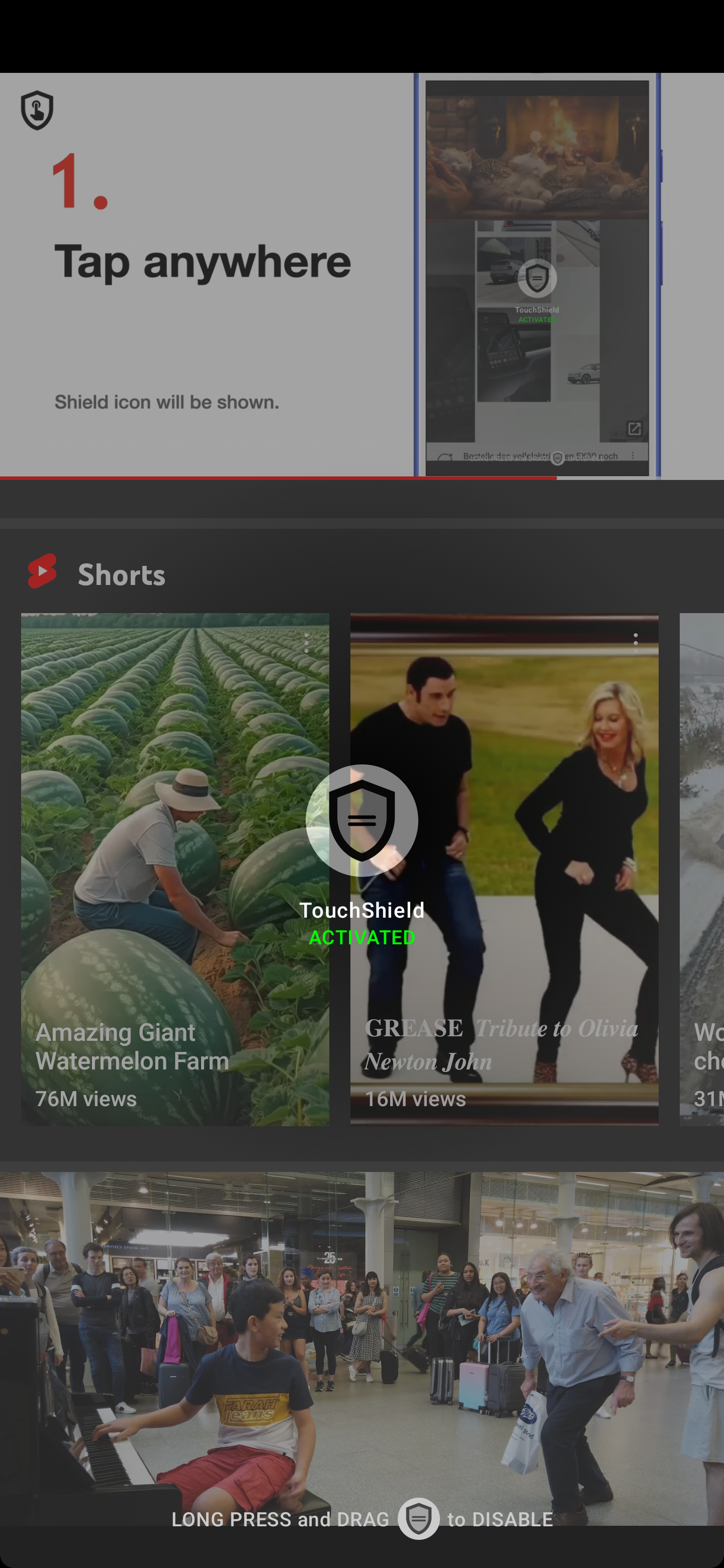This screenshot has width=724, height=1568.
Task: Tap the TouchShield logo icon in the video corner
Action: (37, 110)
